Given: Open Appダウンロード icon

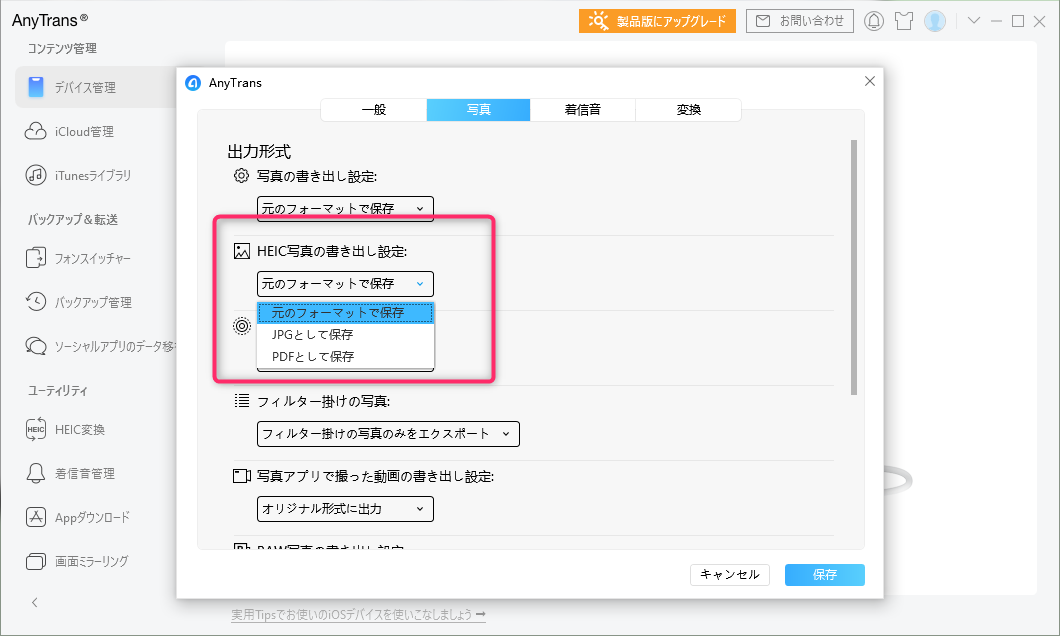Looking at the screenshot, I should pos(35,517).
